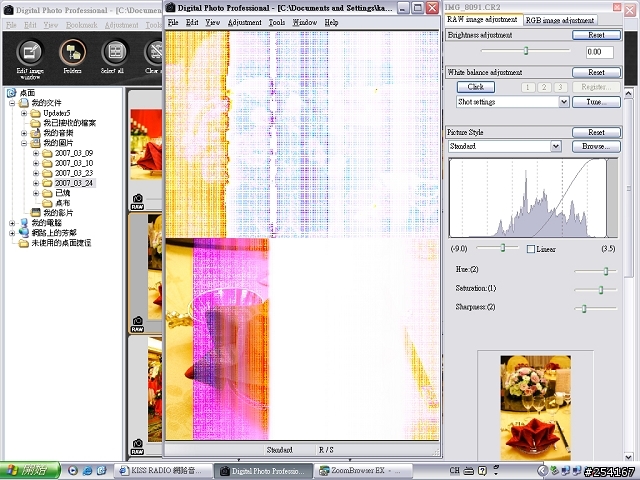
Task: Click the Hue slider handle
Action: tap(606, 271)
